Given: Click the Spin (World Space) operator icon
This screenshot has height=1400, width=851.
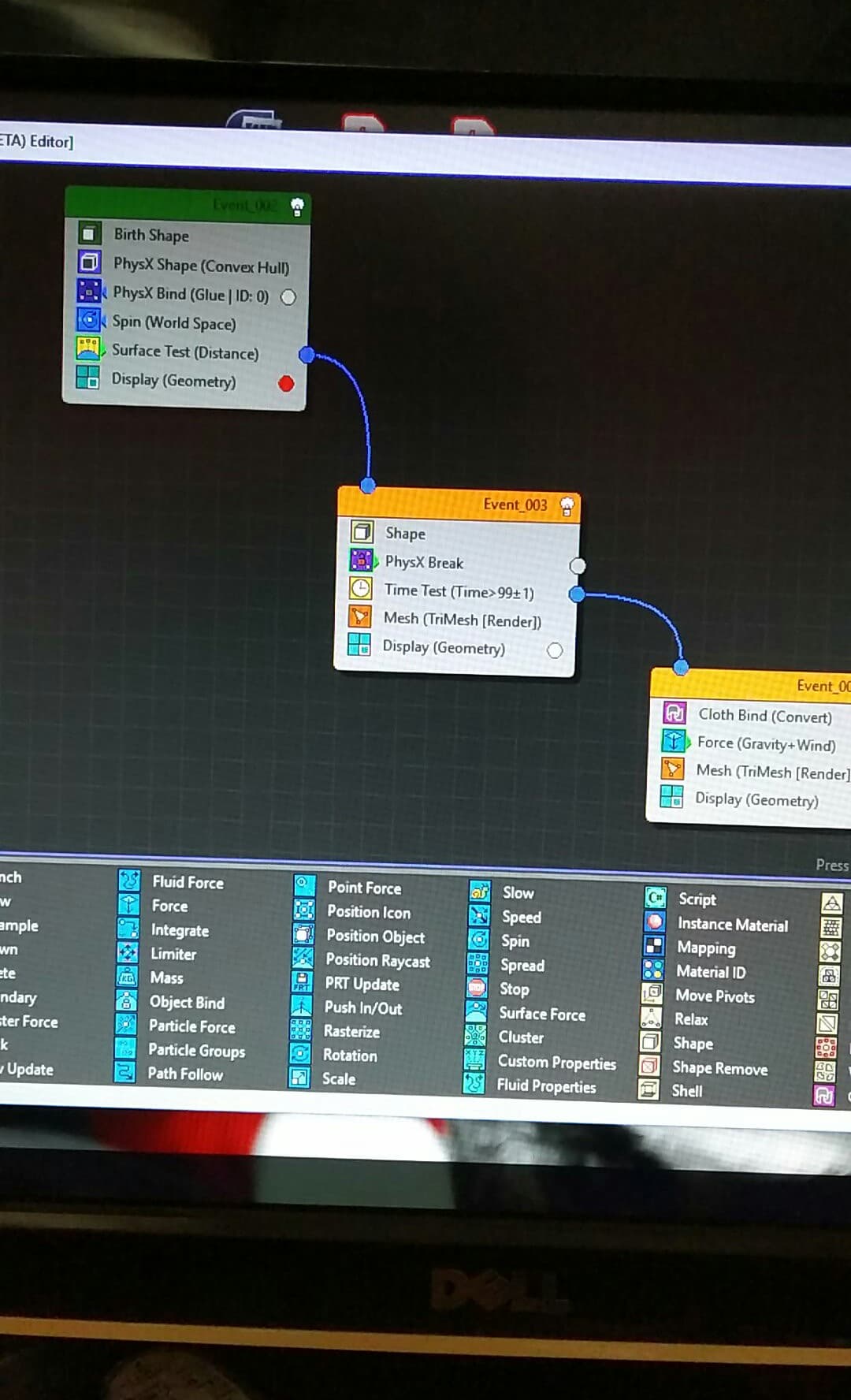Looking at the screenshot, I should [89, 320].
